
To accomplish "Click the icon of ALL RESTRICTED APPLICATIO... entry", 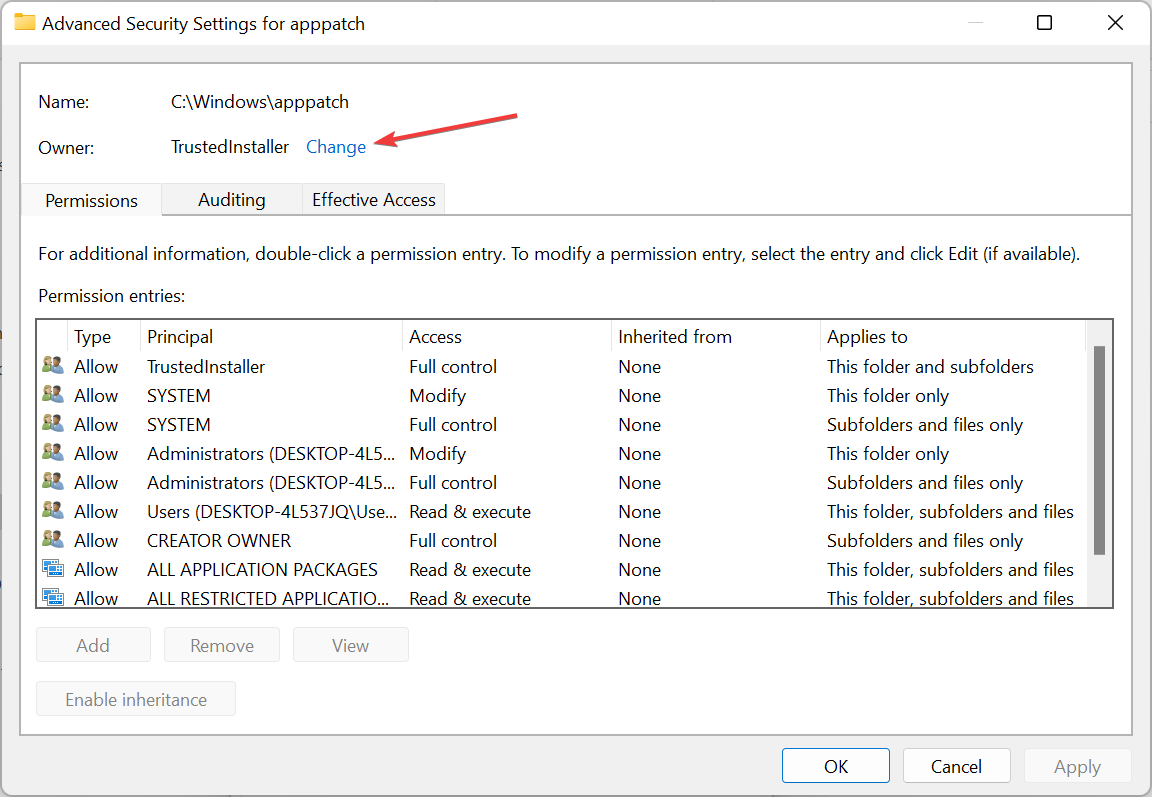I will [x=53, y=597].
